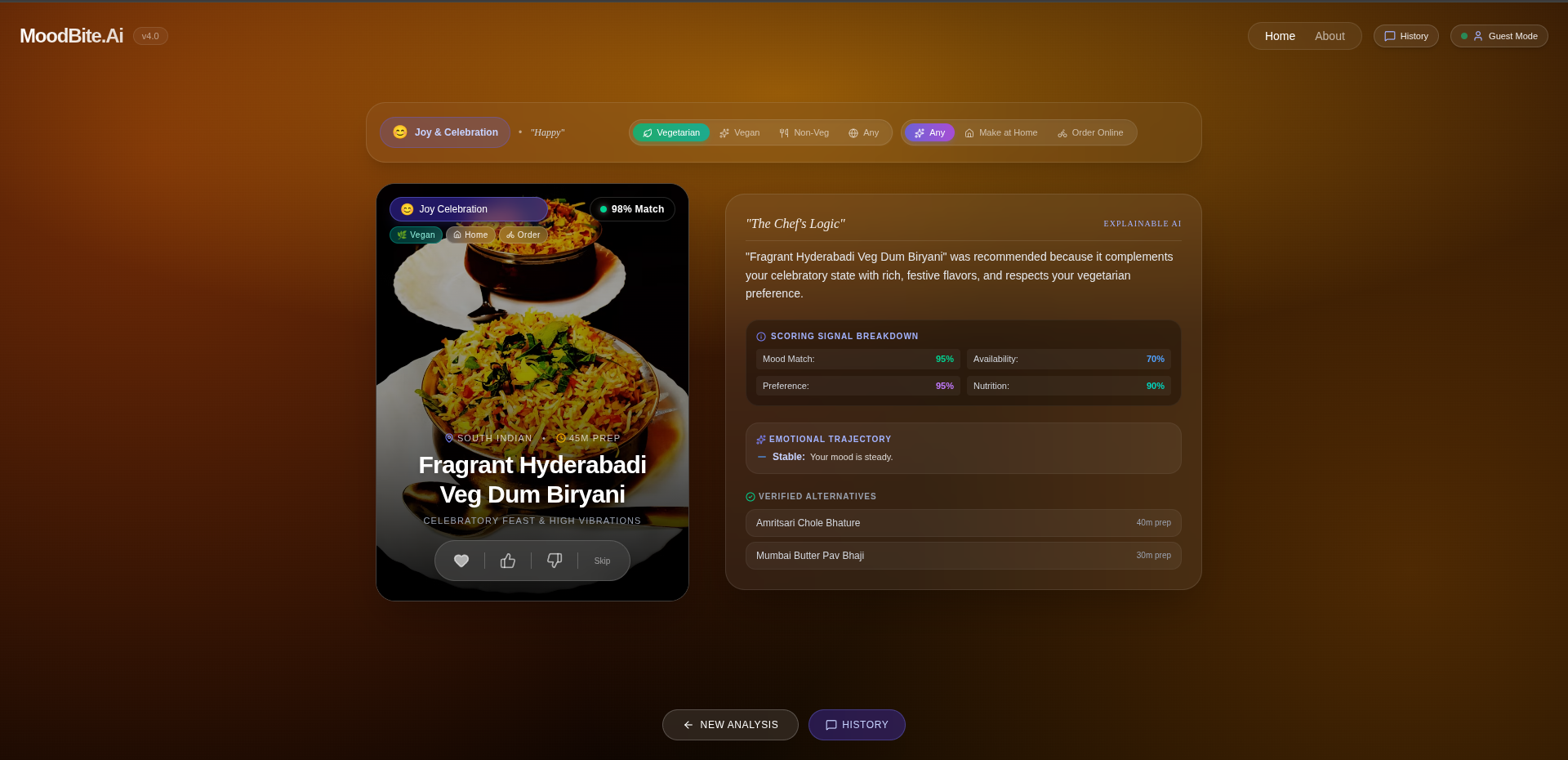This screenshot has height=760, width=1568.
Task: Choose Order Online option
Action: pyautogui.click(x=1090, y=132)
